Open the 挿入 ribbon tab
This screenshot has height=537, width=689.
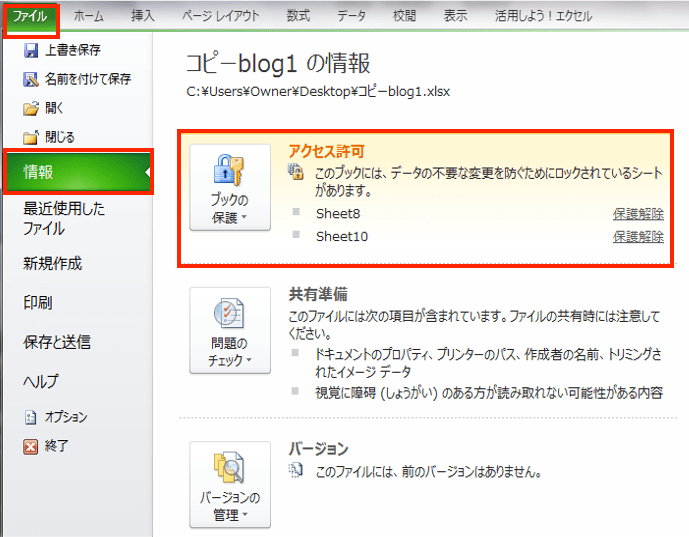click(x=143, y=17)
